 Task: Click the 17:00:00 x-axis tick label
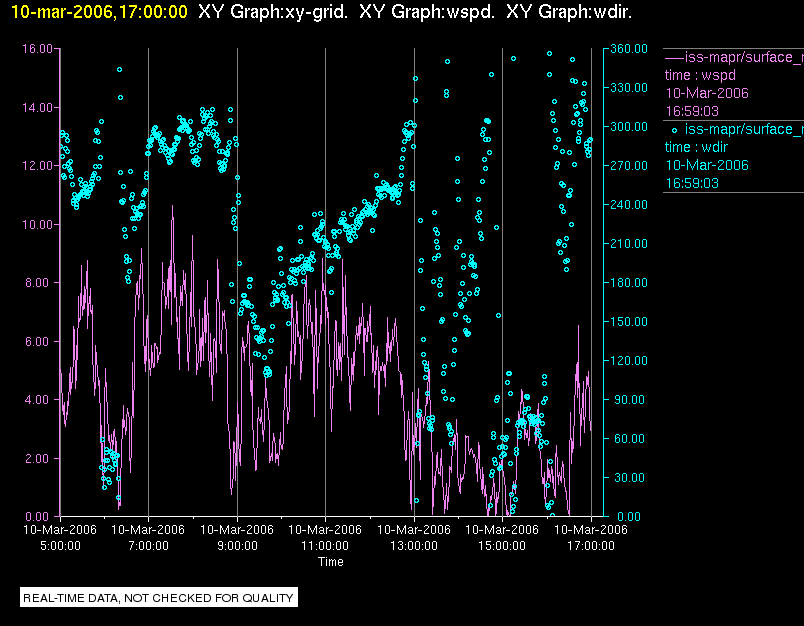tap(590, 546)
